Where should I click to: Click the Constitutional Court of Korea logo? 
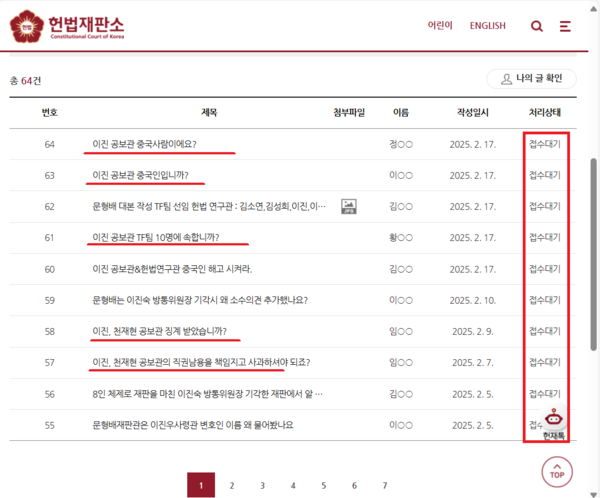tap(68, 26)
